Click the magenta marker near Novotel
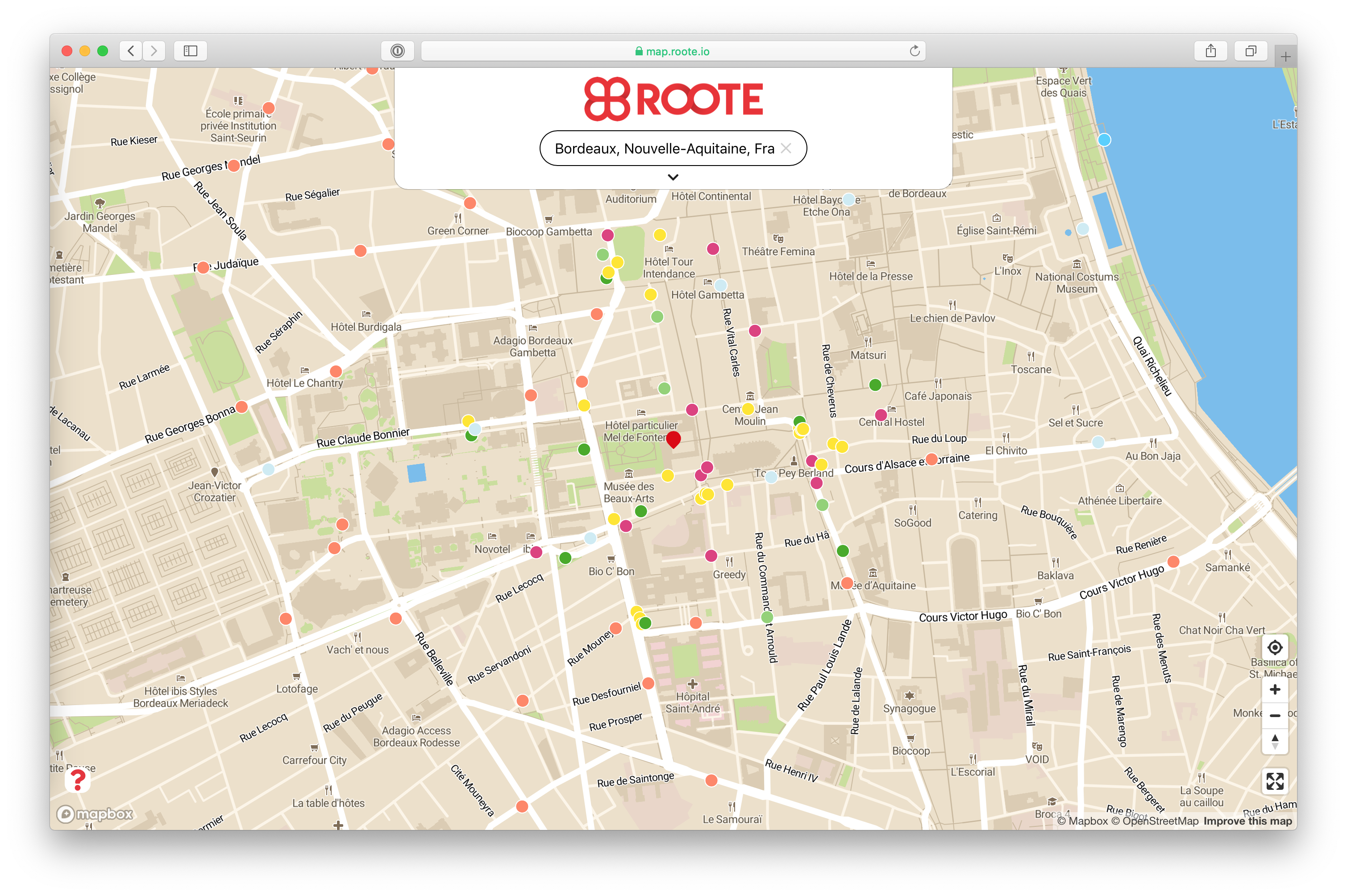This screenshot has height=896, width=1347. [x=536, y=552]
